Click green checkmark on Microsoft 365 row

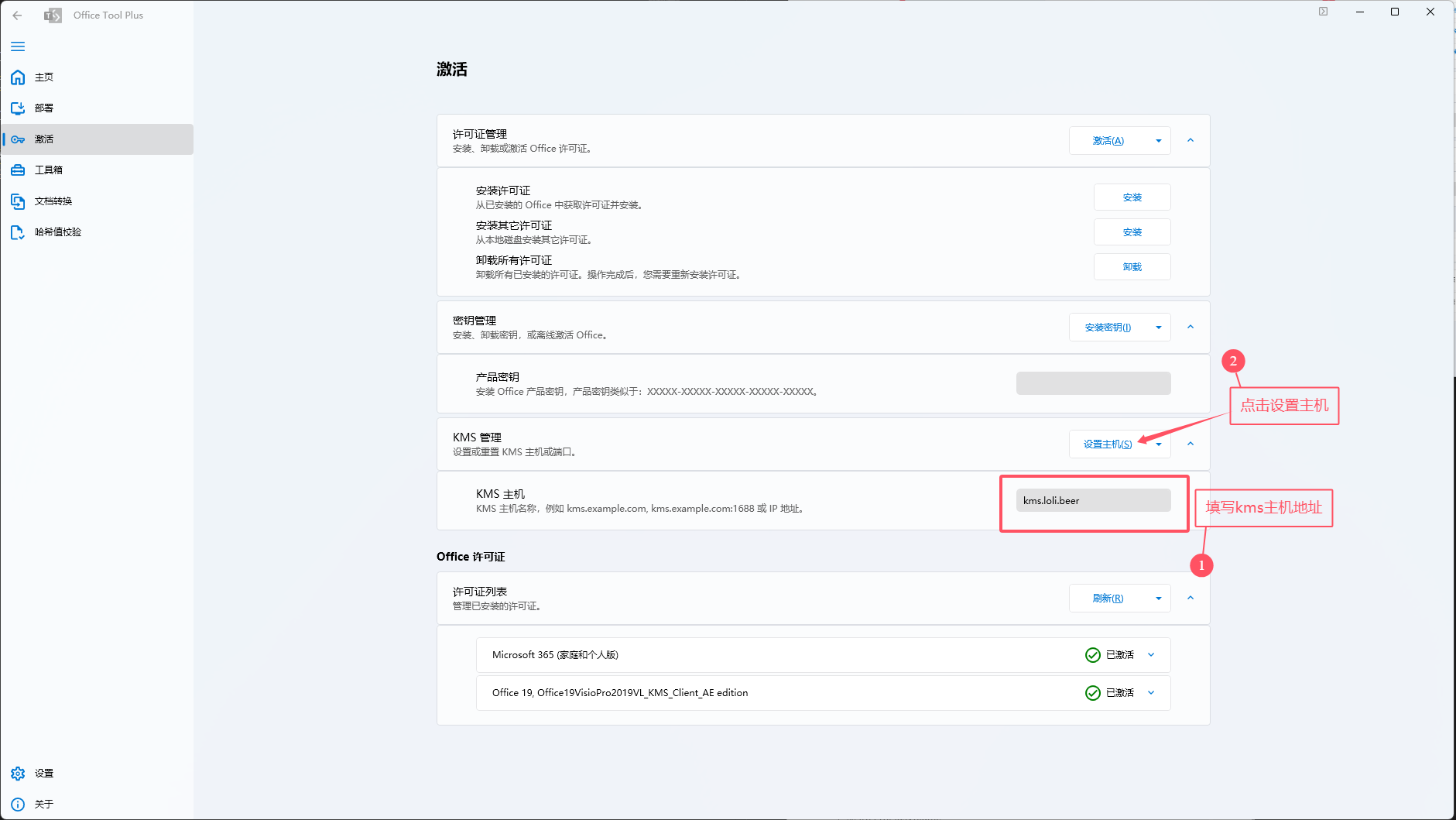[x=1093, y=655]
